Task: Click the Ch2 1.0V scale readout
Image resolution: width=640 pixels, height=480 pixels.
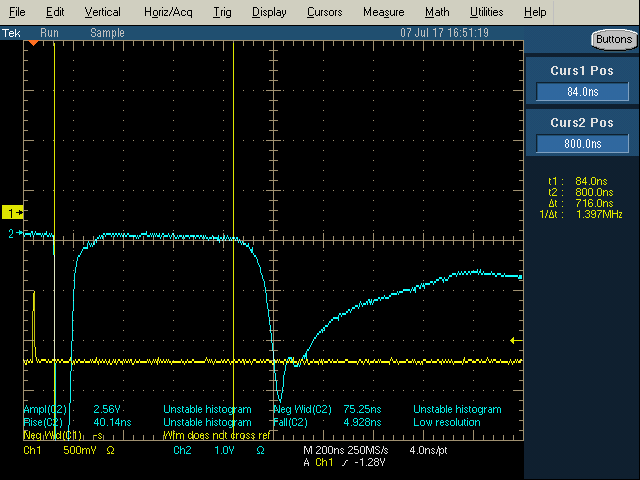Action: coord(219,451)
